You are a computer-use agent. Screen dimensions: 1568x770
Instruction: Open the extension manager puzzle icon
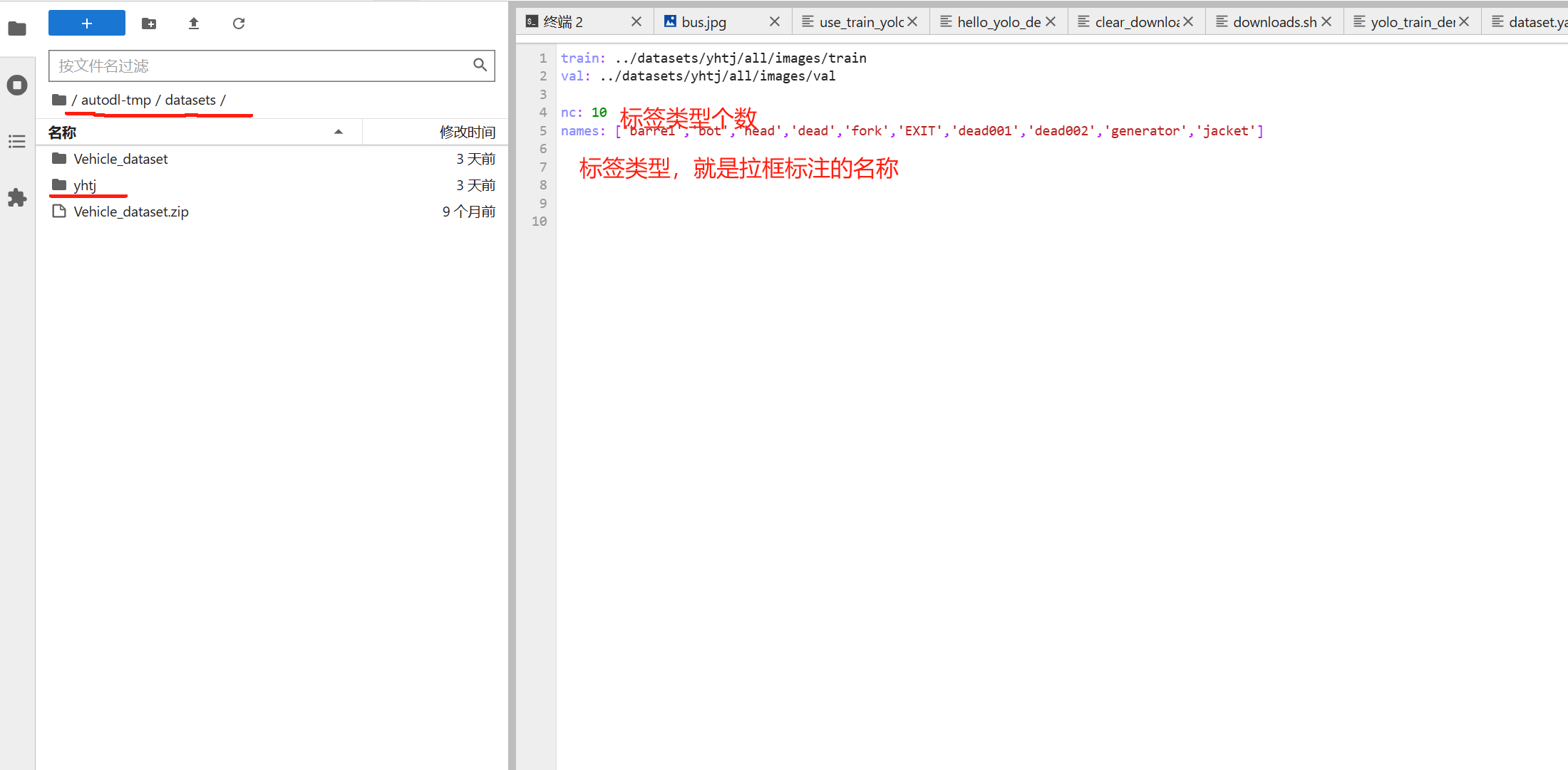point(17,198)
